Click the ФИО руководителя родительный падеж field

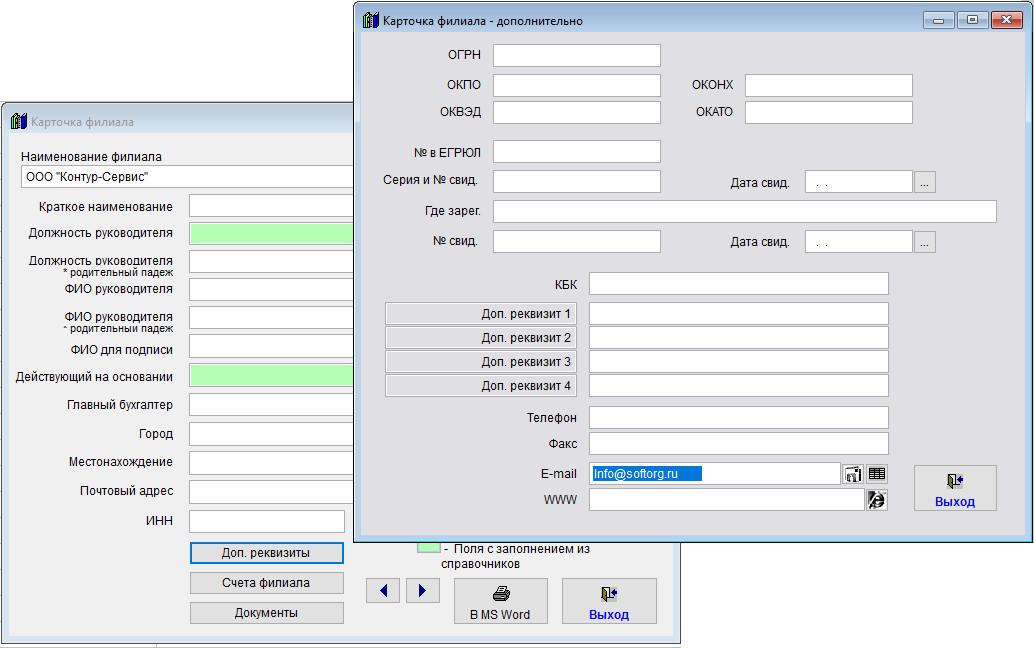272,318
